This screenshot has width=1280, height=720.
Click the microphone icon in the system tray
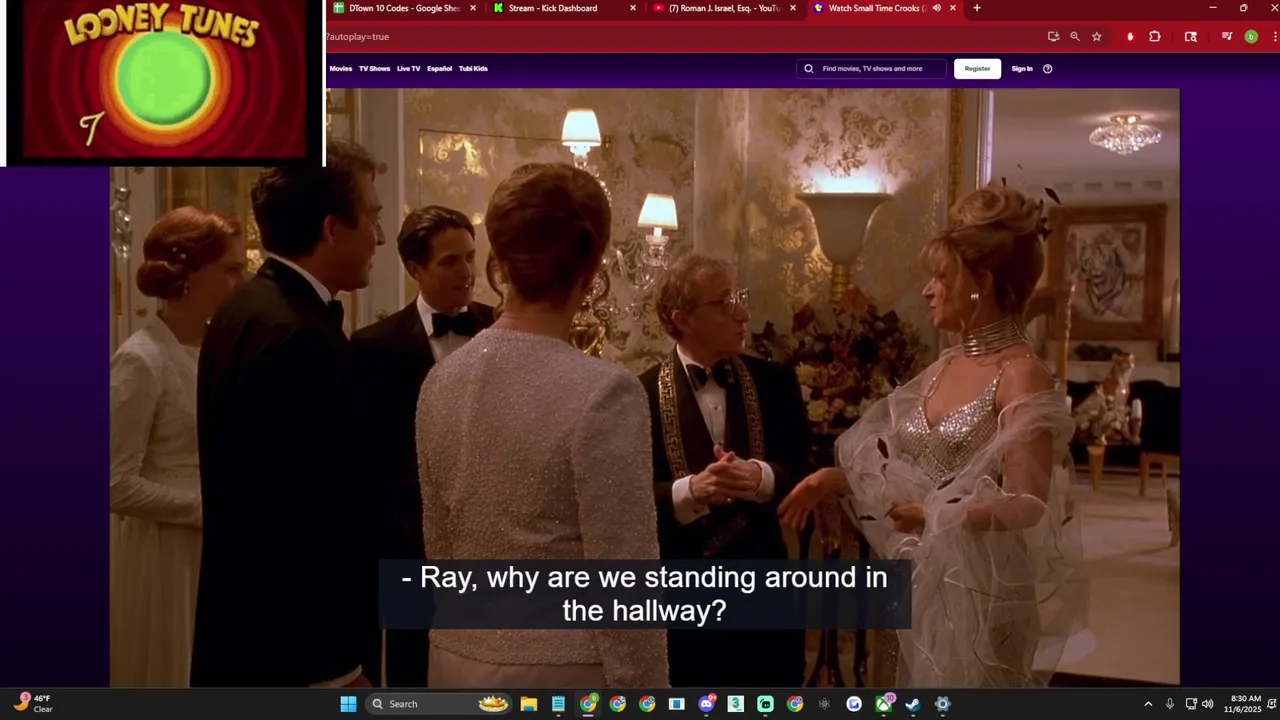click(x=1169, y=704)
